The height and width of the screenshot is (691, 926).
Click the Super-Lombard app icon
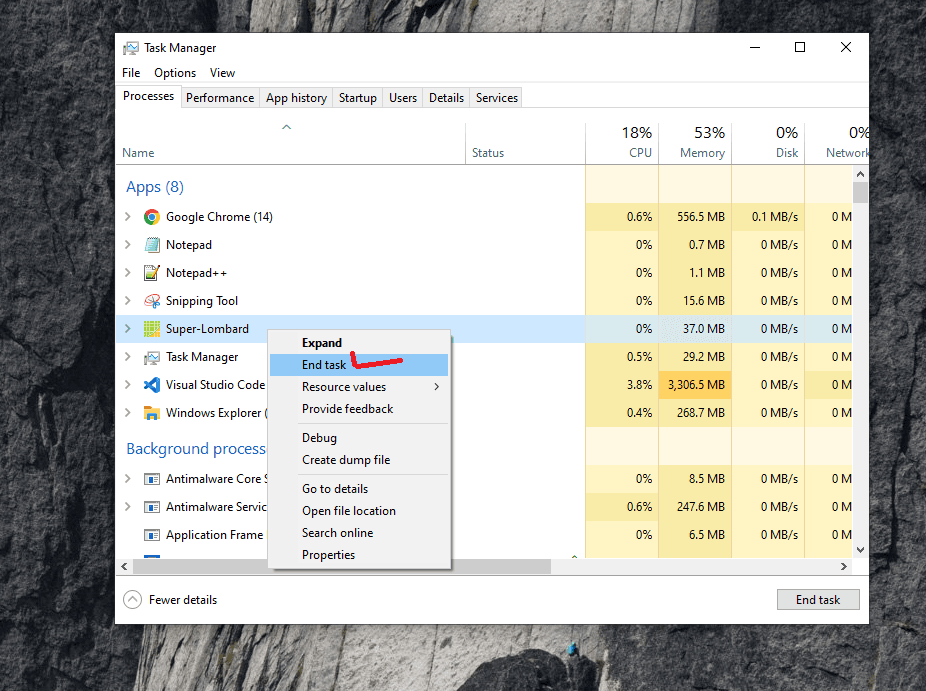(x=152, y=329)
